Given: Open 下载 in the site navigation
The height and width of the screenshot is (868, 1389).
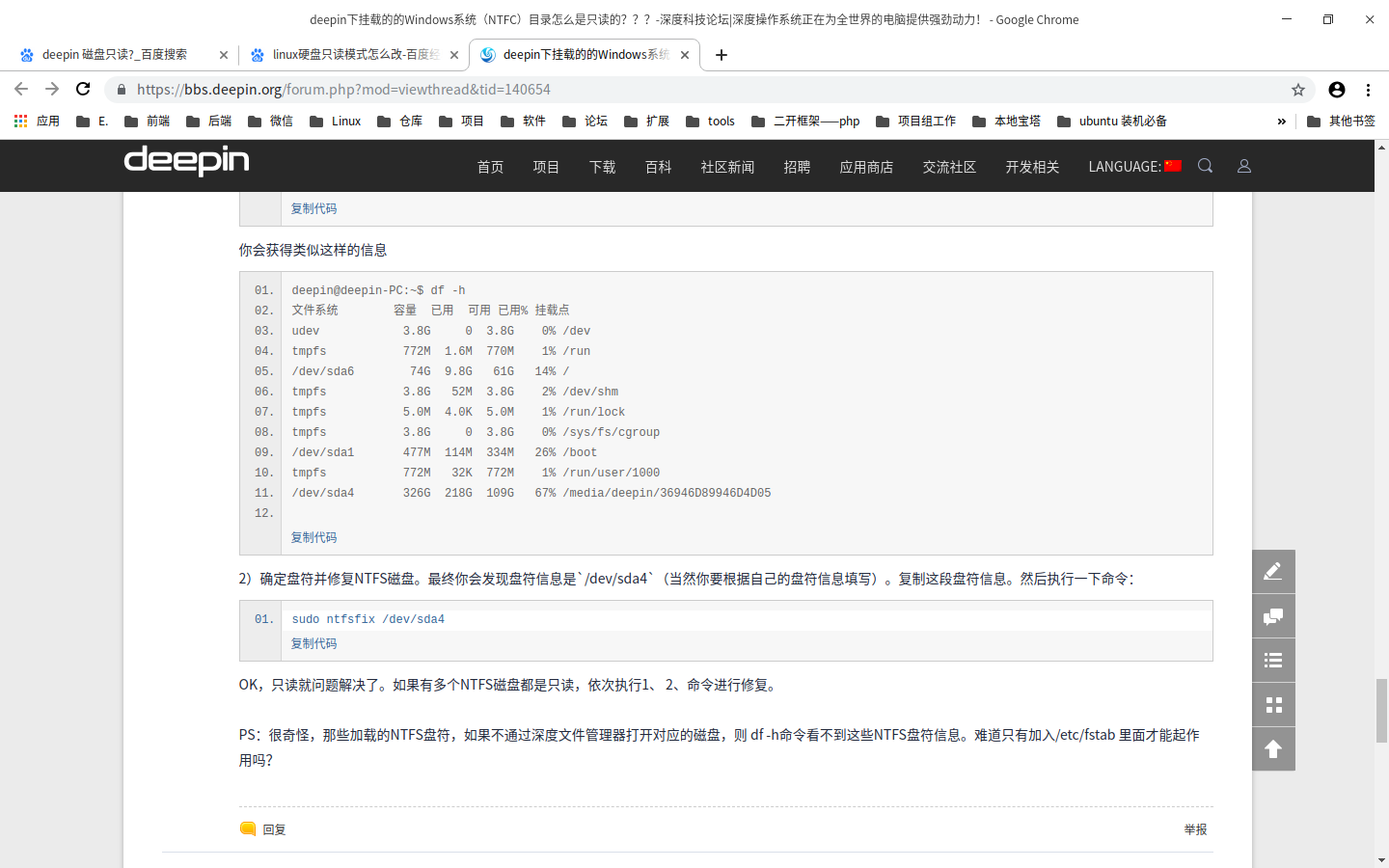Looking at the screenshot, I should tap(602, 167).
